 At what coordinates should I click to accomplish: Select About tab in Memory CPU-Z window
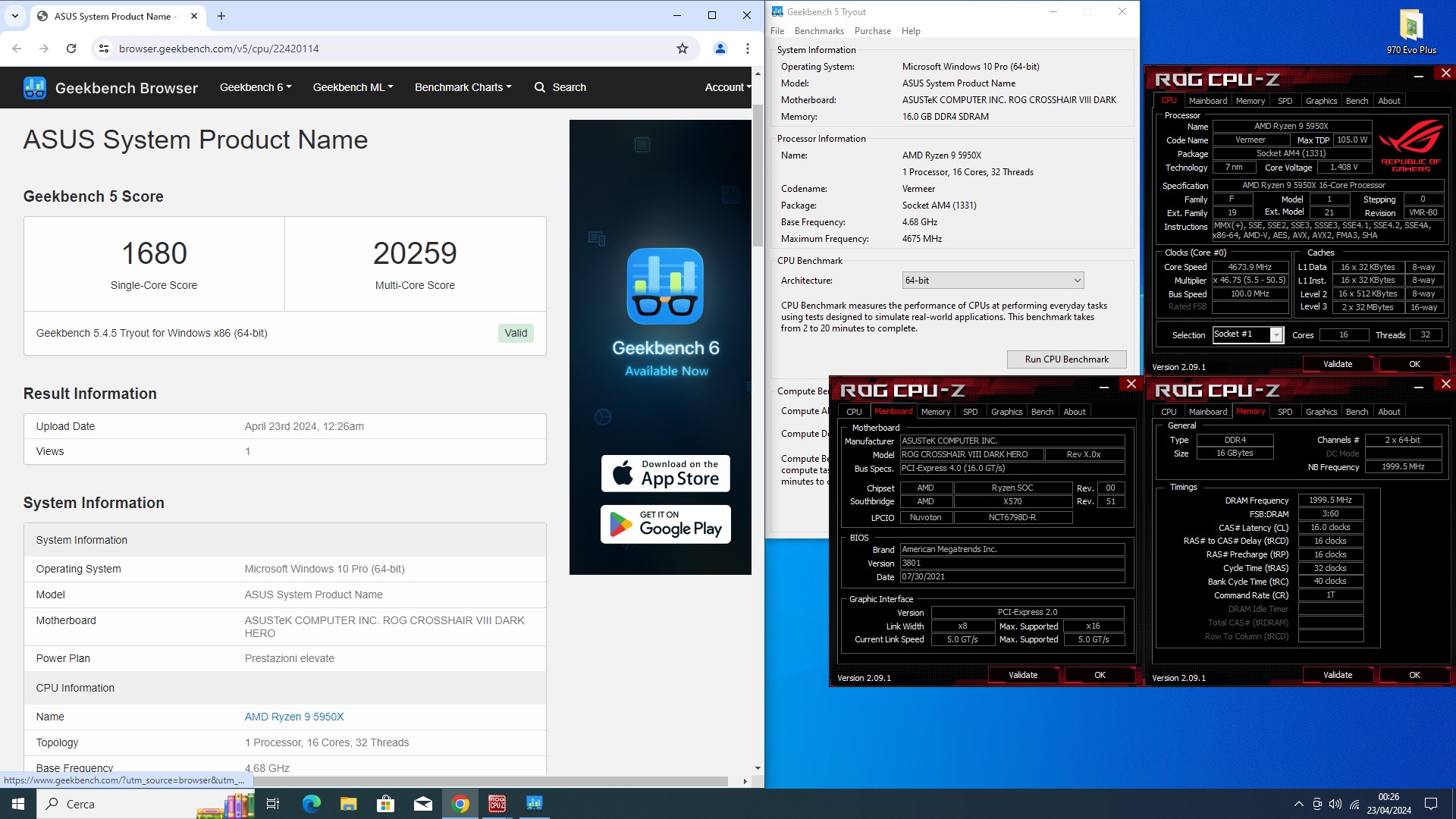coord(1389,412)
